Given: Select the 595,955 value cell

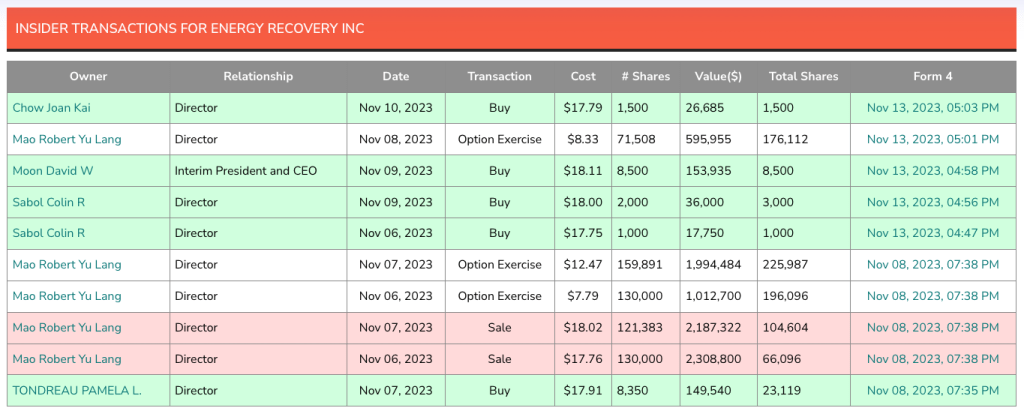Looking at the screenshot, I should (x=718, y=139).
